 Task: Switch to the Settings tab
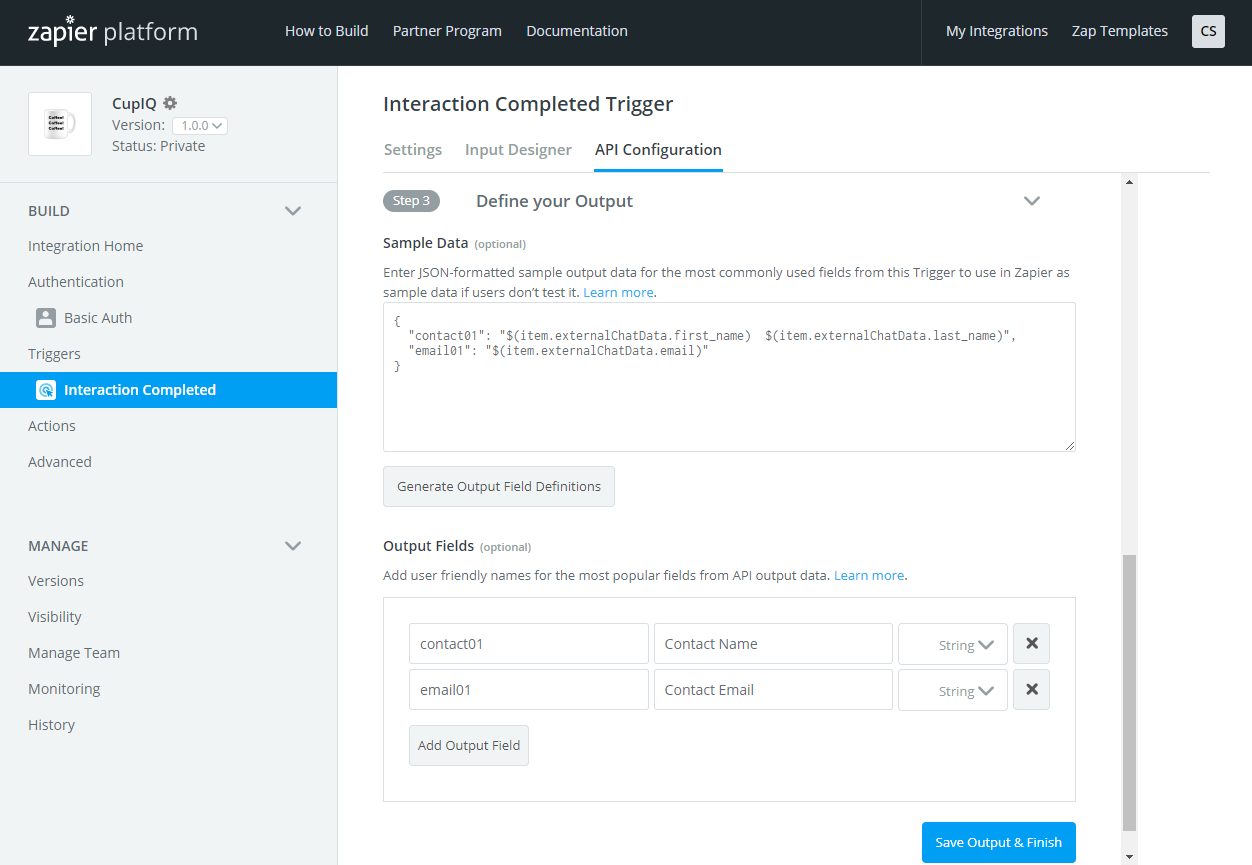point(412,150)
